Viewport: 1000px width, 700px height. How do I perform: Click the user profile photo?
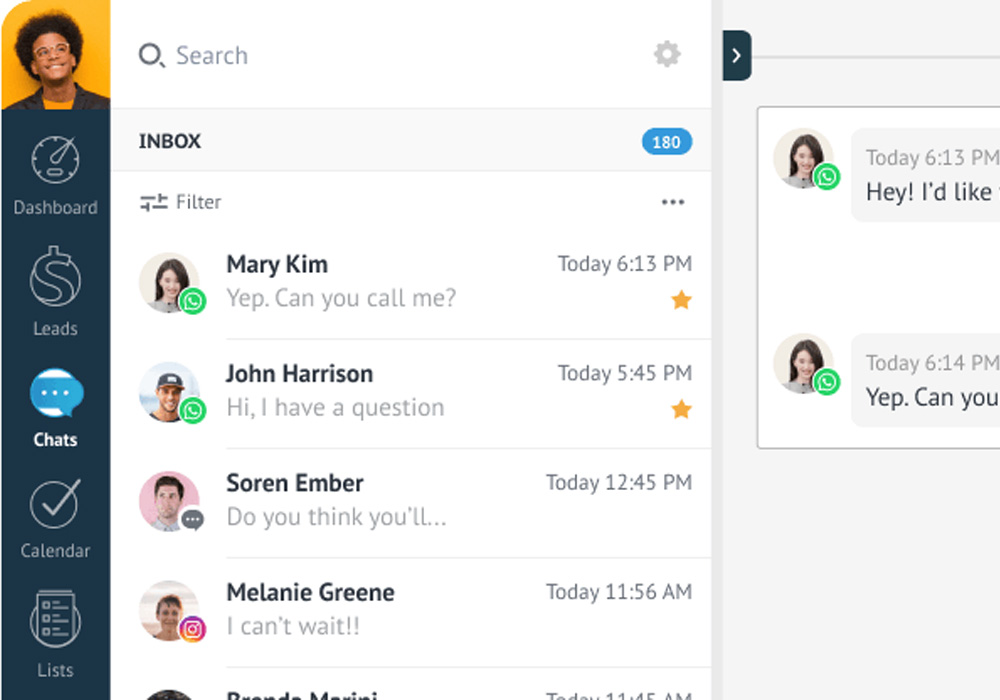(55, 54)
